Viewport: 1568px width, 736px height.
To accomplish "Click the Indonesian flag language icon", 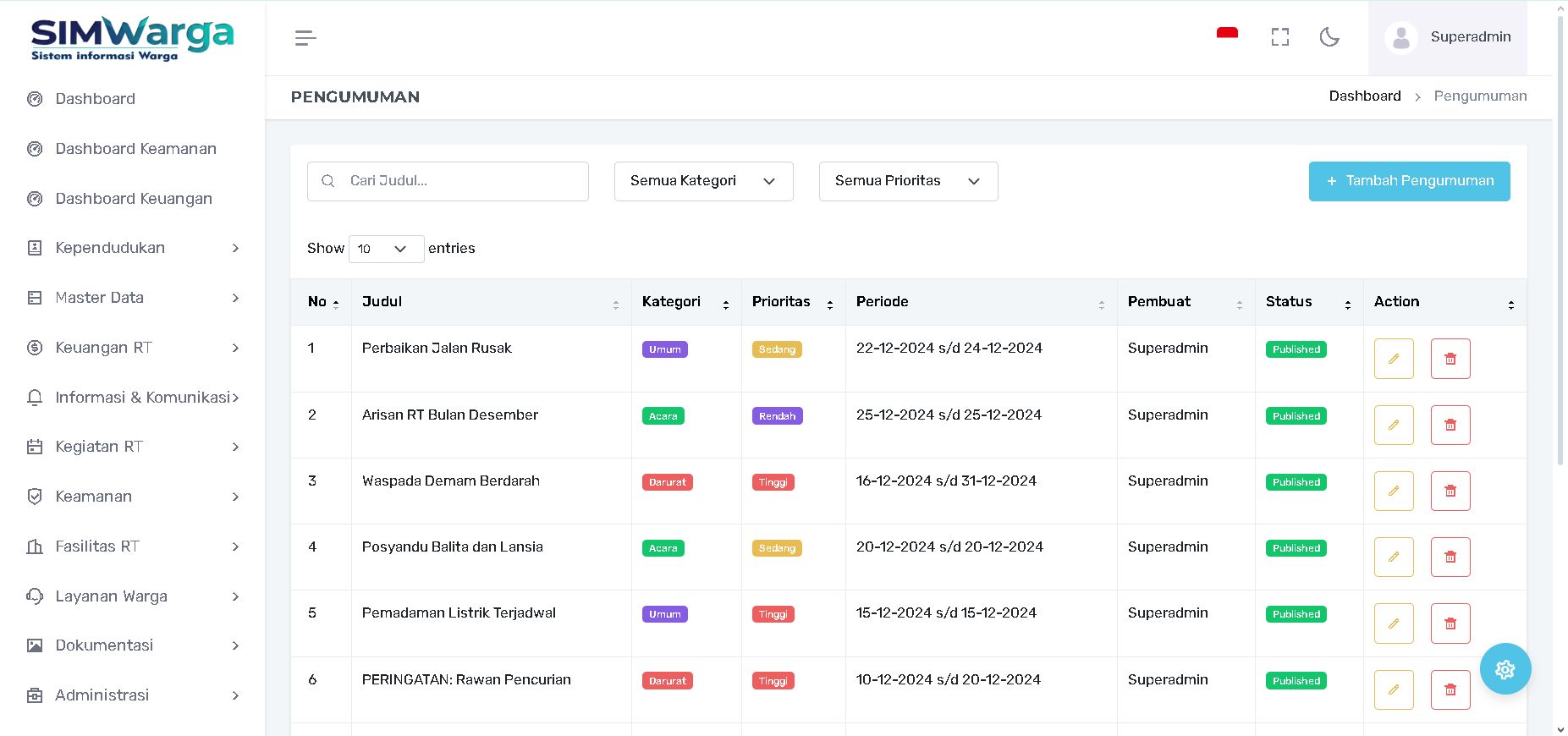I will [1227, 35].
